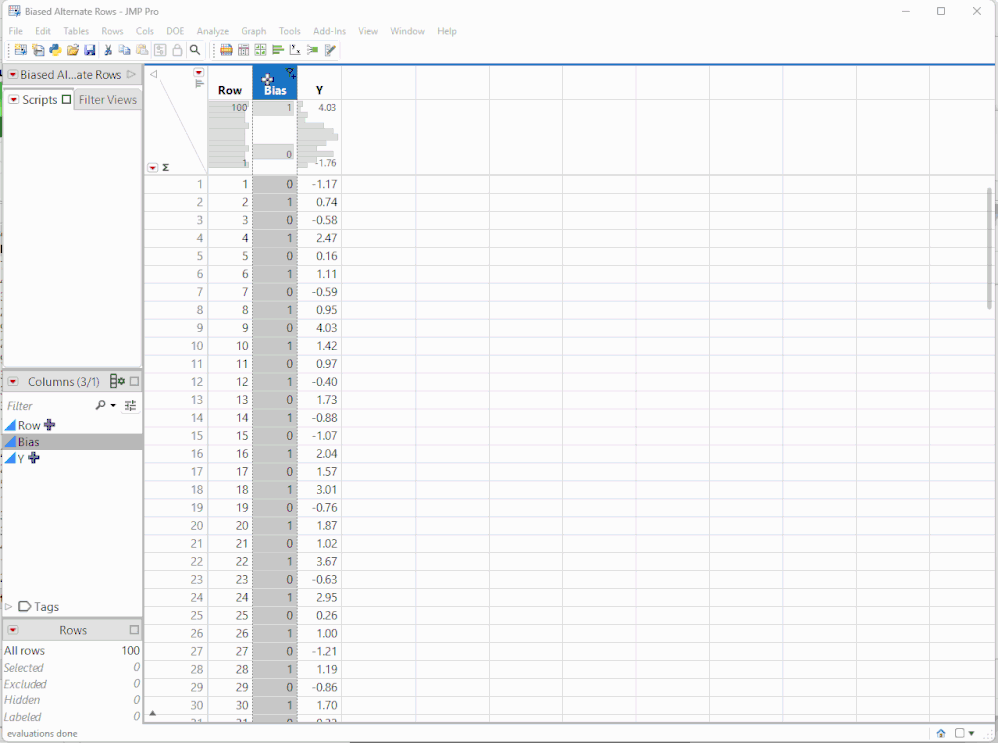Click the All rows count label
This screenshot has width=998, height=743.
pos(24,651)
